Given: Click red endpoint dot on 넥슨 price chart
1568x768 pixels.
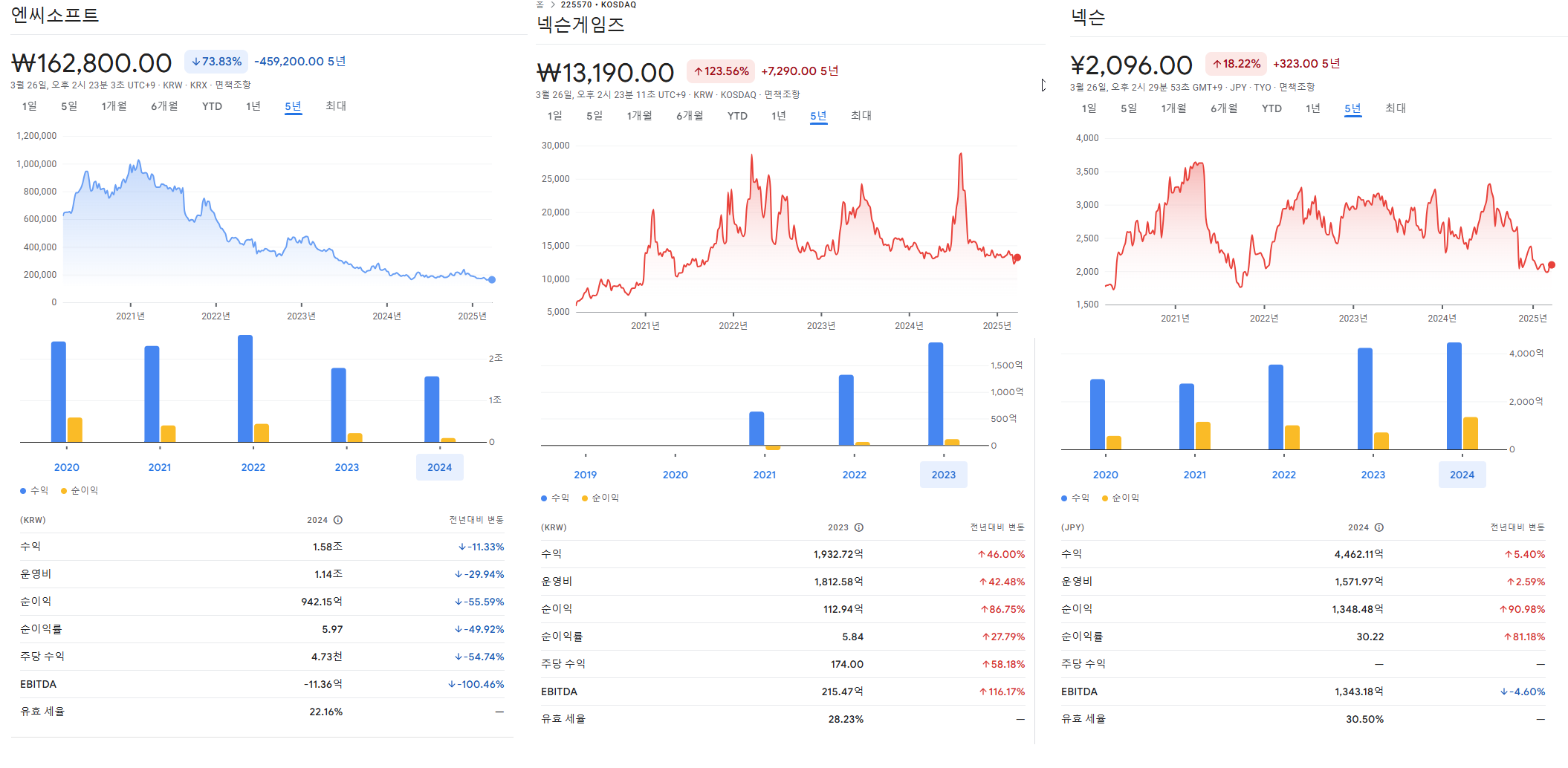Looking at the screenshot, I should click(1552, 265).
